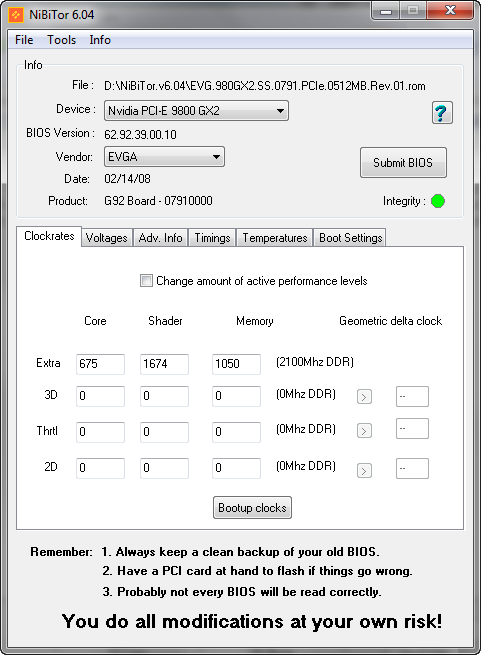Click the NiBiTor app icon in title bar
This screenshot has width=481, height=655.
[16, 15]
